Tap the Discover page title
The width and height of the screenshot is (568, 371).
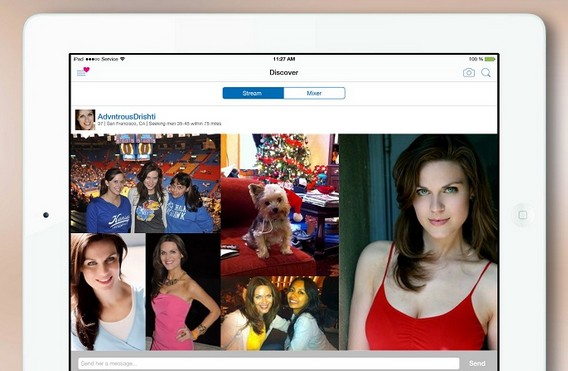(284, 72)
